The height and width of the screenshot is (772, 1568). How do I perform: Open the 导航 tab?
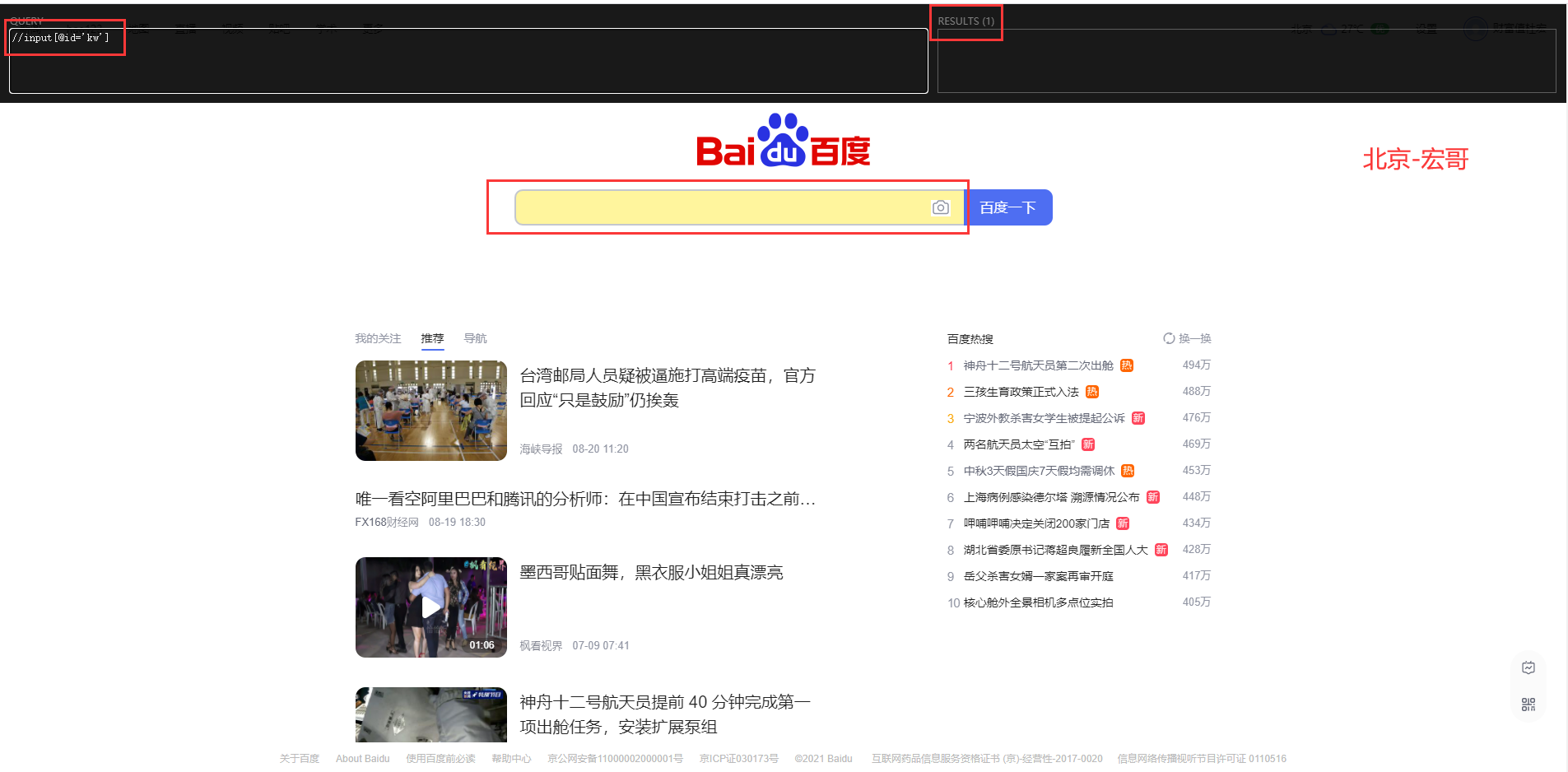475,338
